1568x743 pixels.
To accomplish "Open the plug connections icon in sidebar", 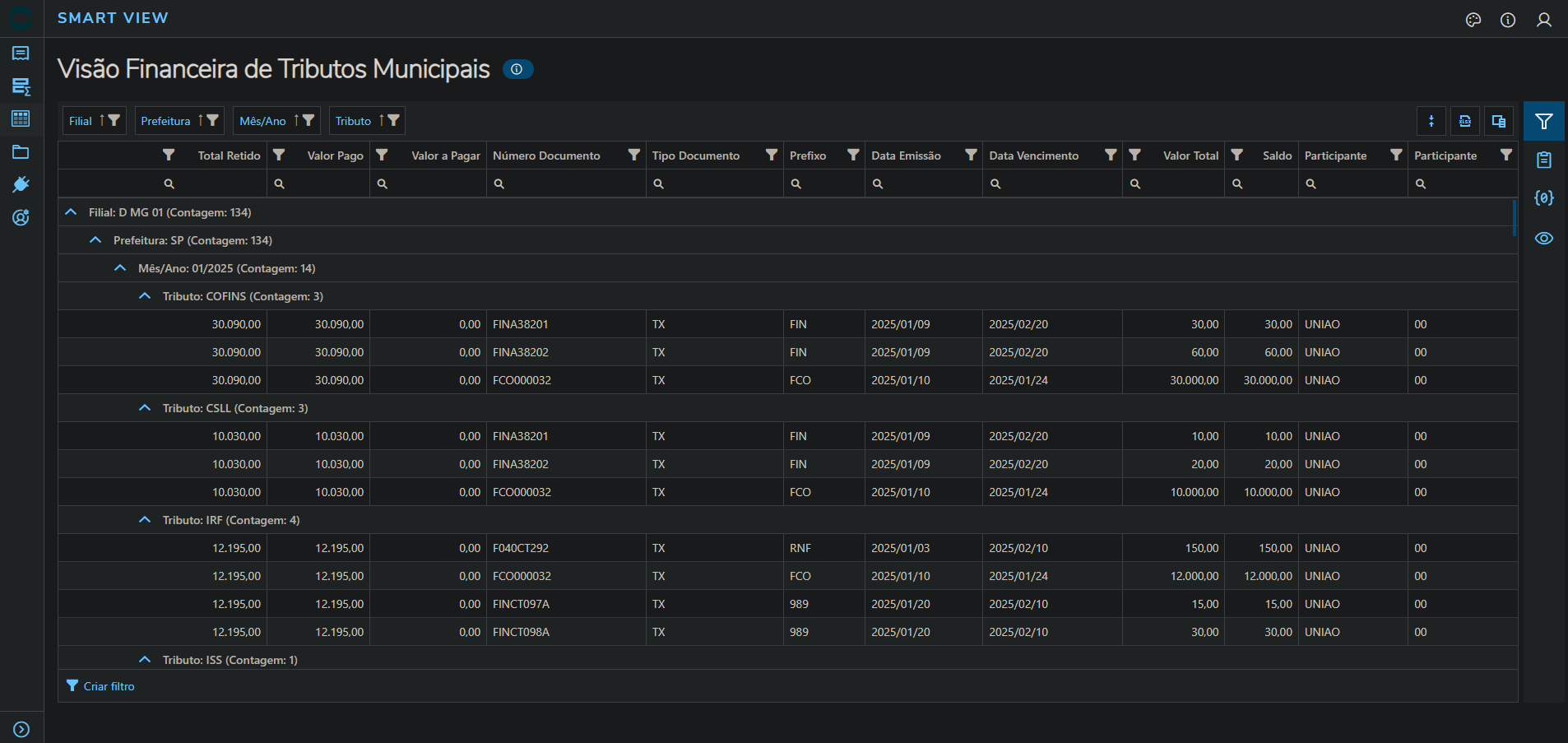I will pos(21,184).
